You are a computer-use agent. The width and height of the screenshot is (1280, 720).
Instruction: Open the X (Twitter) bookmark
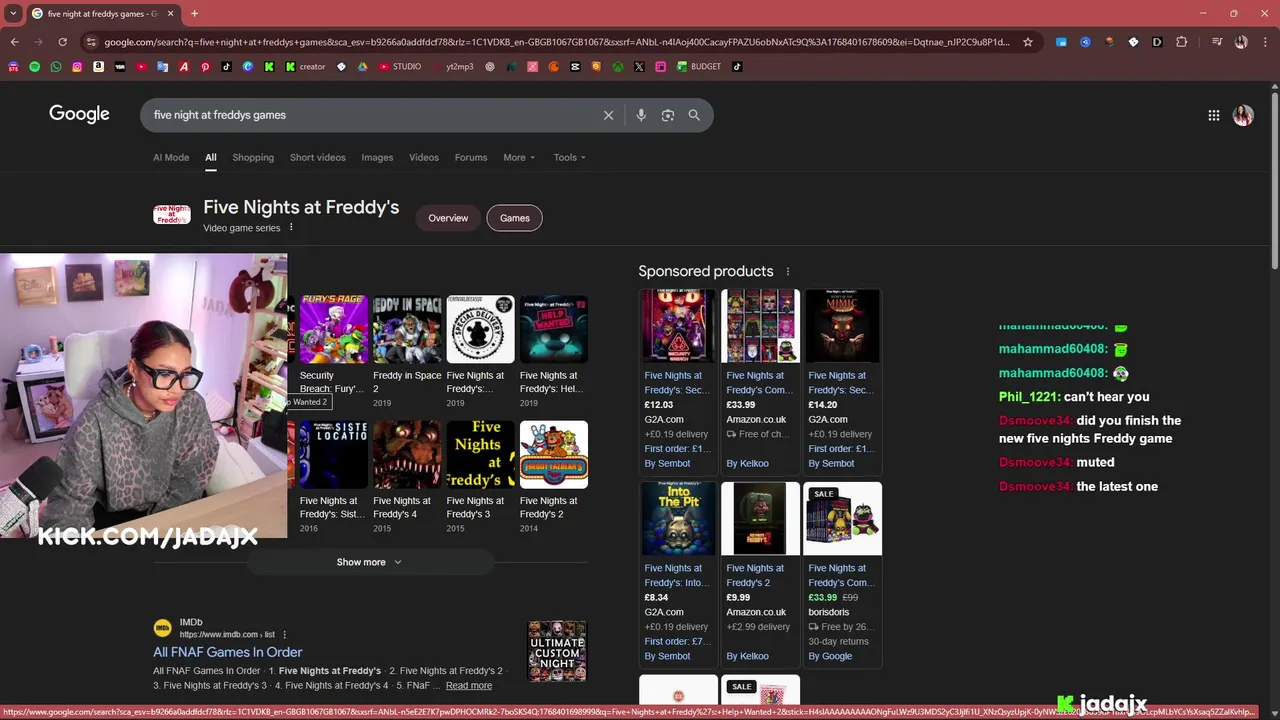coord(639,67)
